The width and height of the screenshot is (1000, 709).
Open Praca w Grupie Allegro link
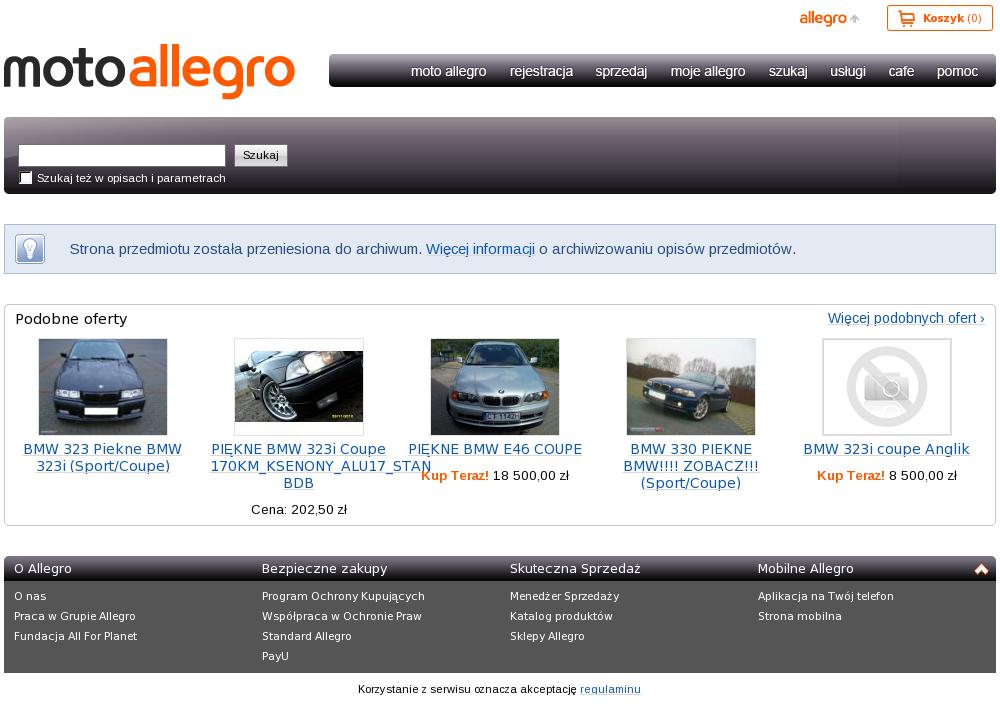pos(75,616)
